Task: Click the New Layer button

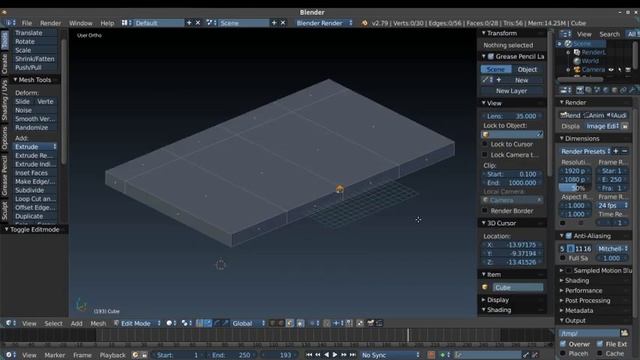Action: pos(512,91)
